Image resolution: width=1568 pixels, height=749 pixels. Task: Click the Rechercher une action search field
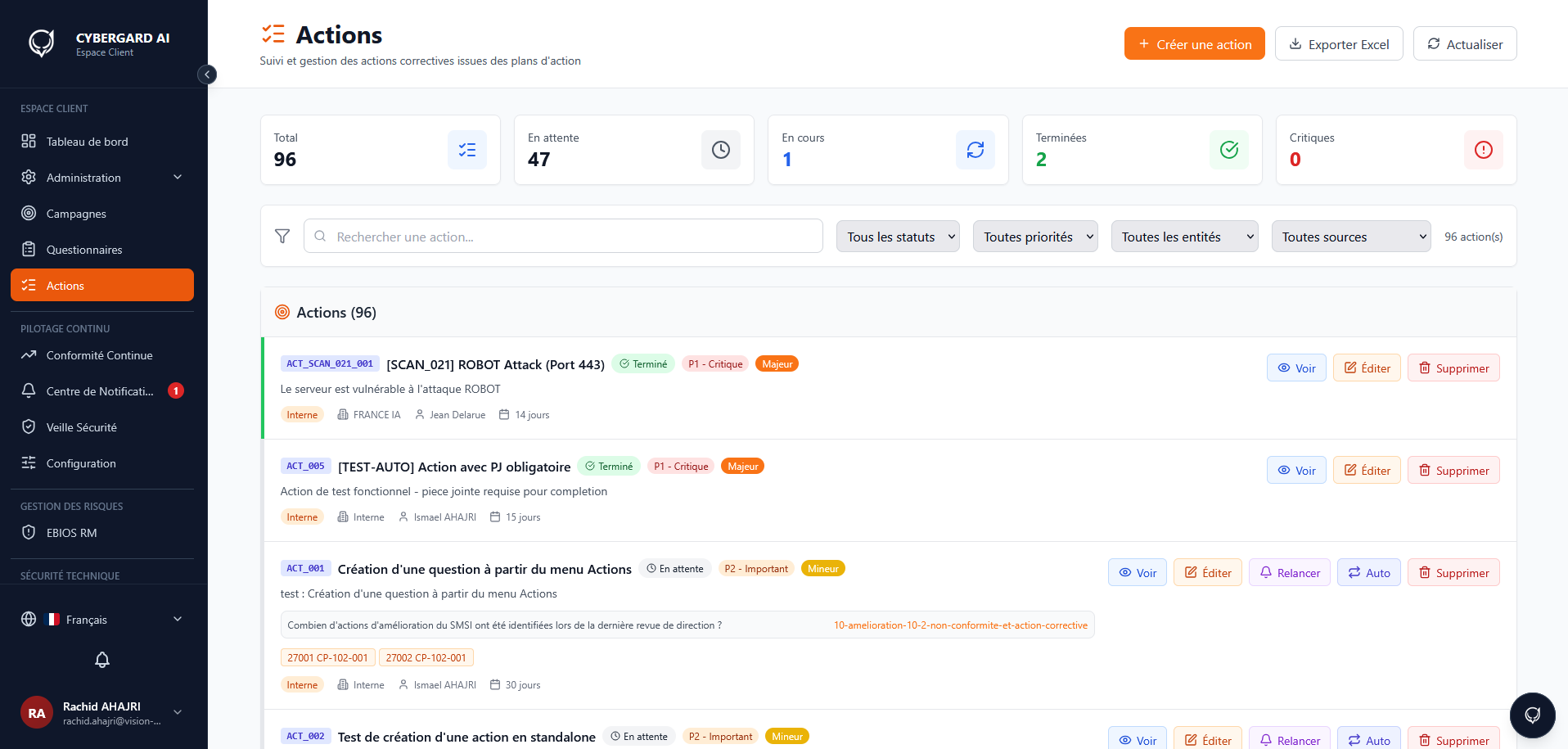pyautogui.click(x=563, y=237)
